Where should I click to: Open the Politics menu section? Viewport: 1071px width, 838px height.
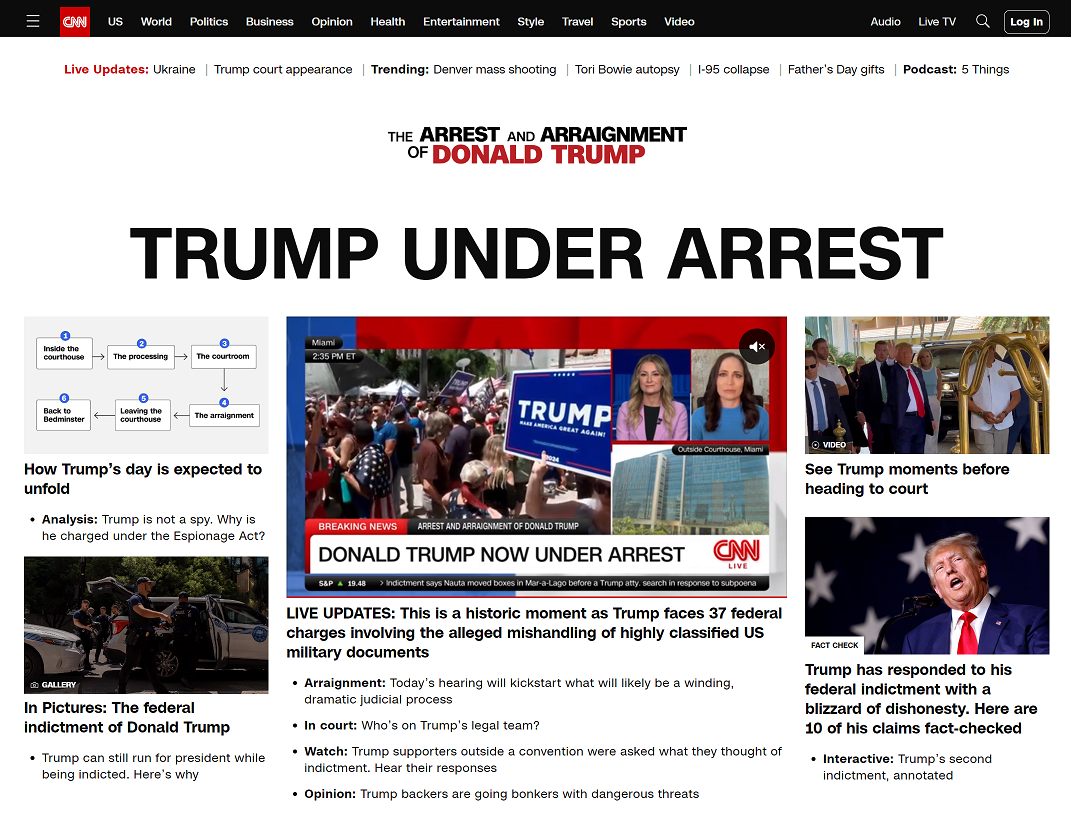tap(209, 21)
